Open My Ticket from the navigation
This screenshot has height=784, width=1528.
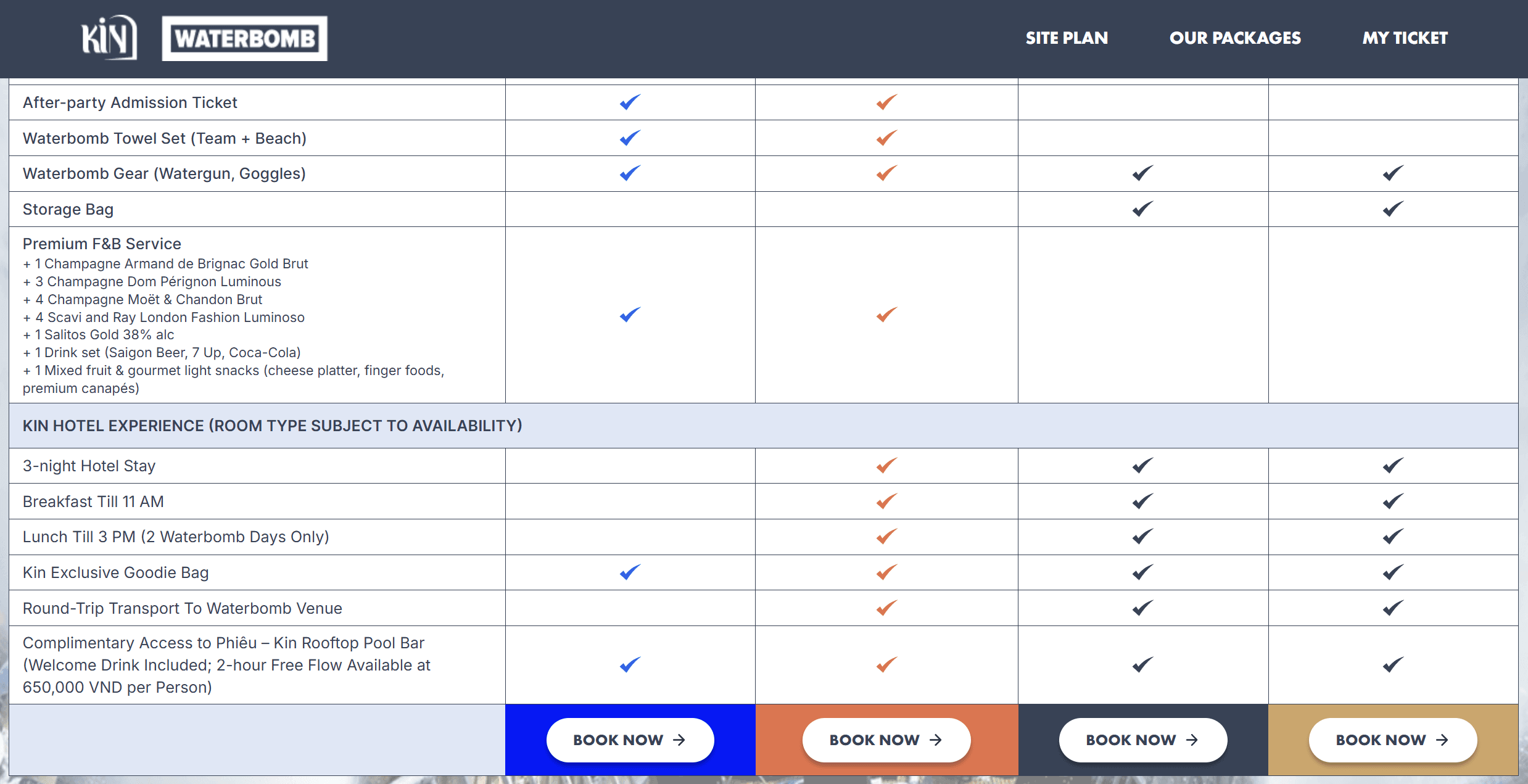point(1405,38)
